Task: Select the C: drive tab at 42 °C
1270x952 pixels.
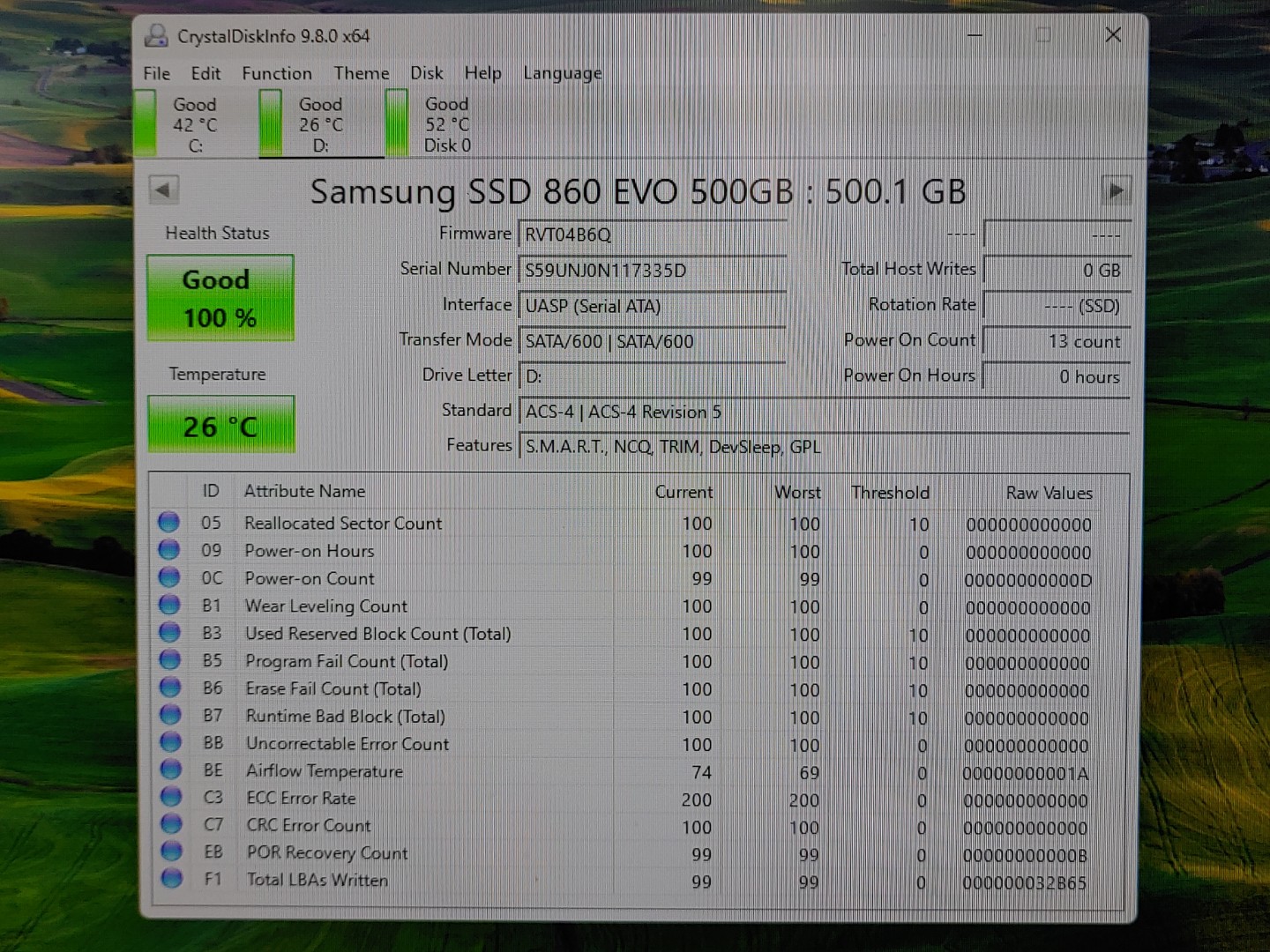Action: [x=194, y=124]
